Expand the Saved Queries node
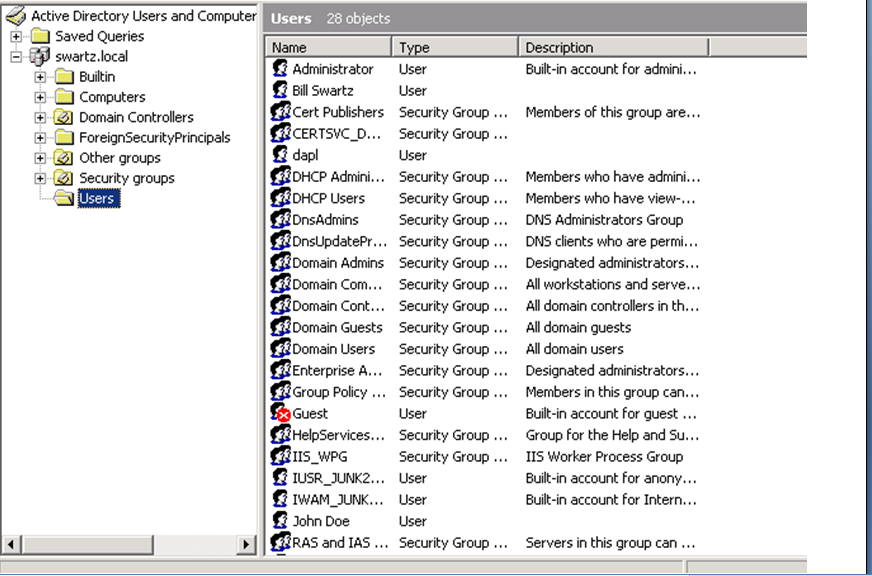Viewport: 872px width, 576px height. tap(16, 36)
